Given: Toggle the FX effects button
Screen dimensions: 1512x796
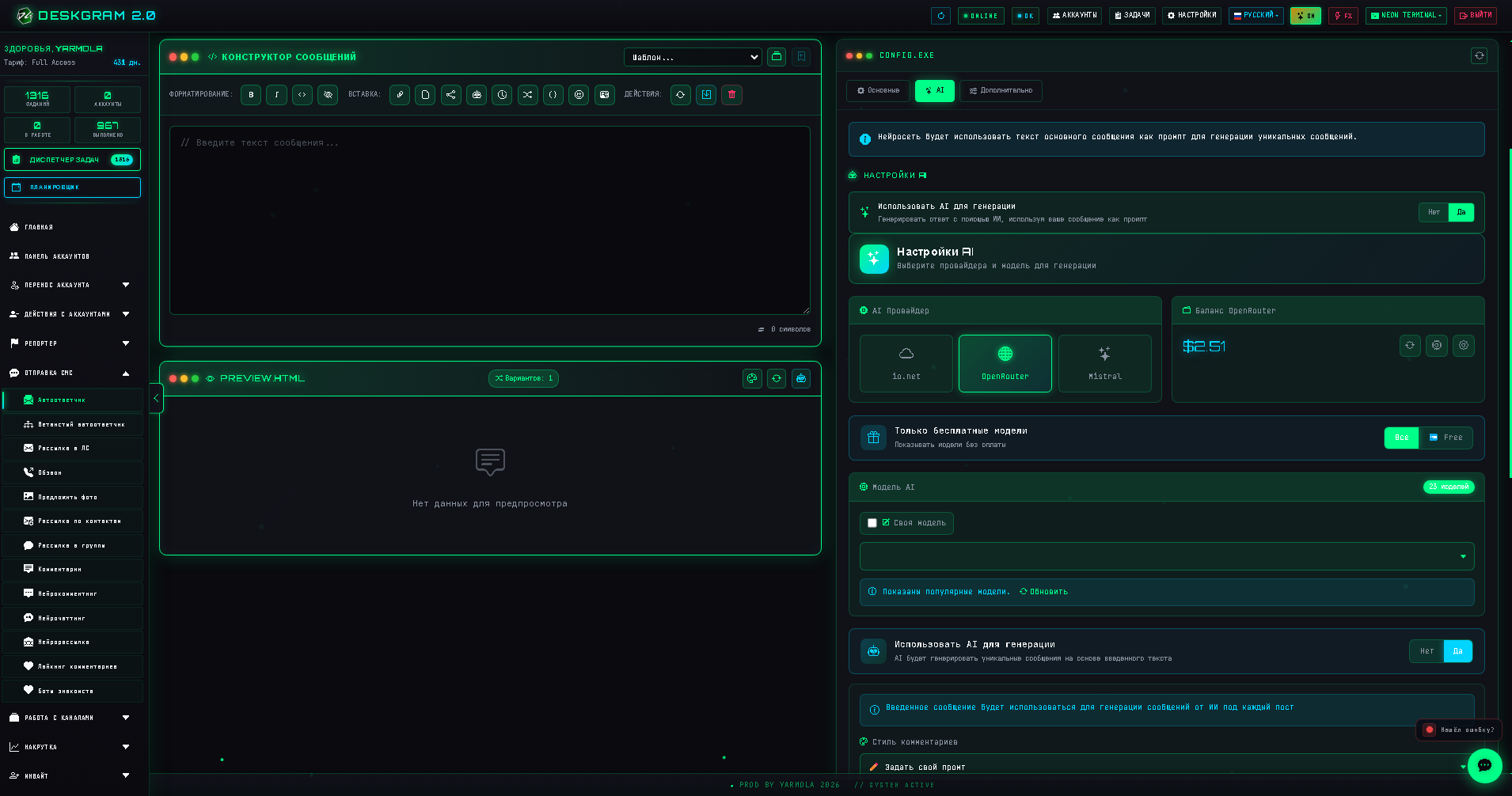Looking at the screenshot, I should [1343, 16].
